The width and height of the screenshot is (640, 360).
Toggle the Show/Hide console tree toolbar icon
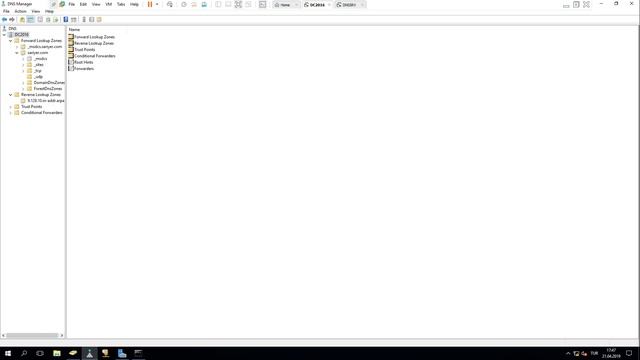[x=31, y=20]
